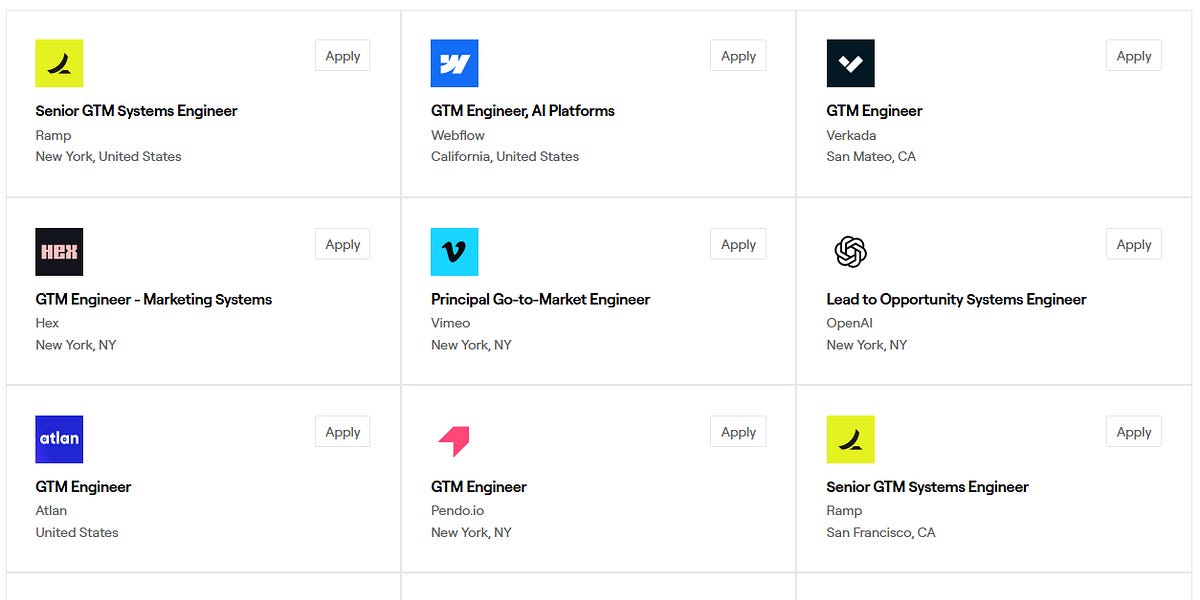The image size is (1200, 600).
Task: Click the Vimeo logo icon
Action: click(455, 251)
